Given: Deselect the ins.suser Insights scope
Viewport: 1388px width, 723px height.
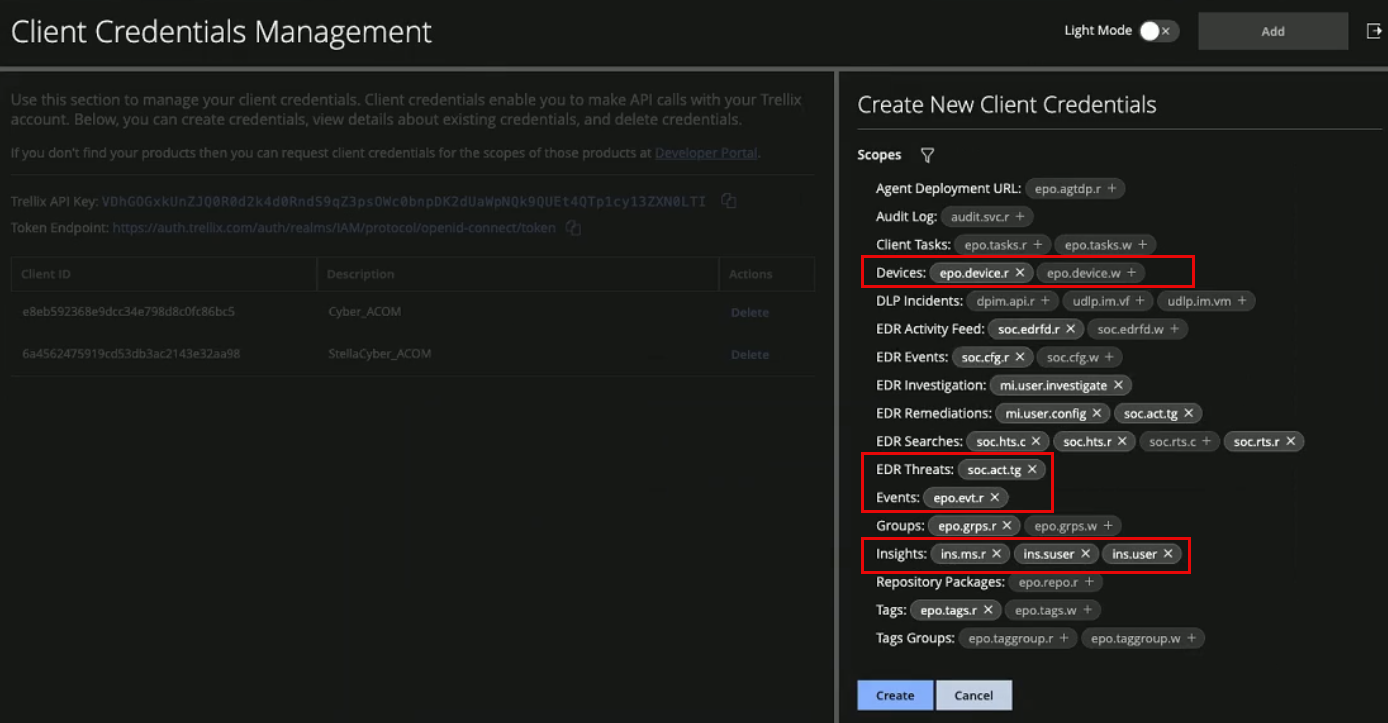Looking at the screenshot, I should (x=1085, y=554).
